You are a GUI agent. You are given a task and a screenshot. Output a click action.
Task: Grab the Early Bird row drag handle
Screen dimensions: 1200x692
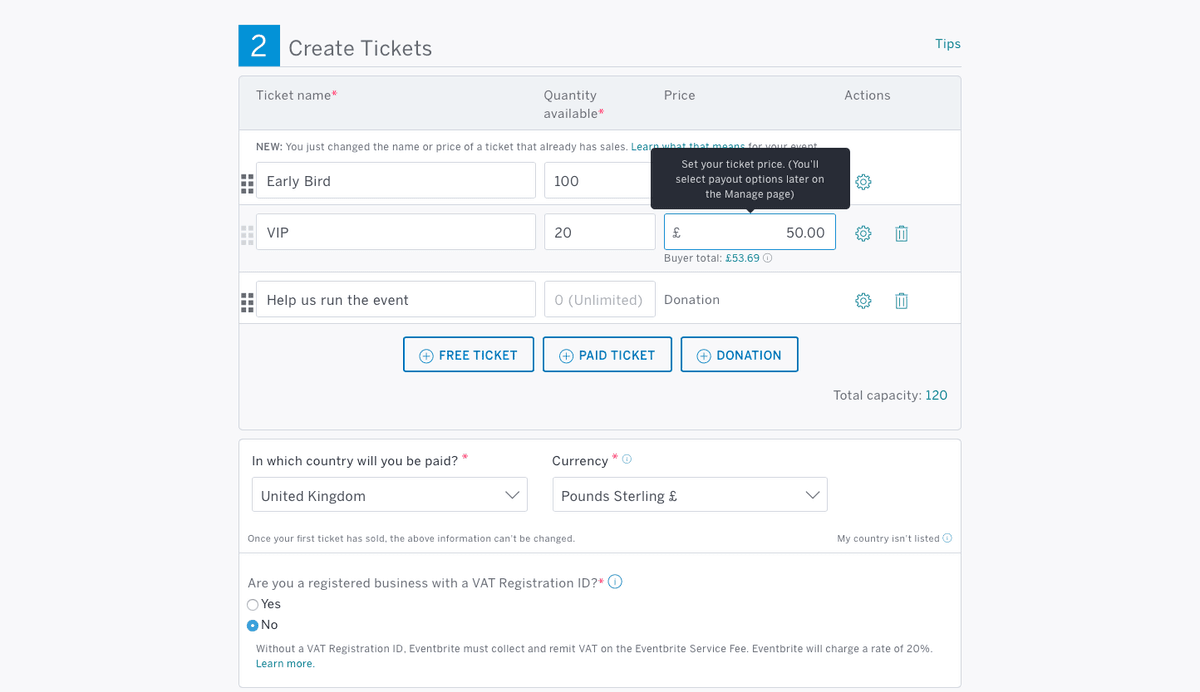click(247, 183)
